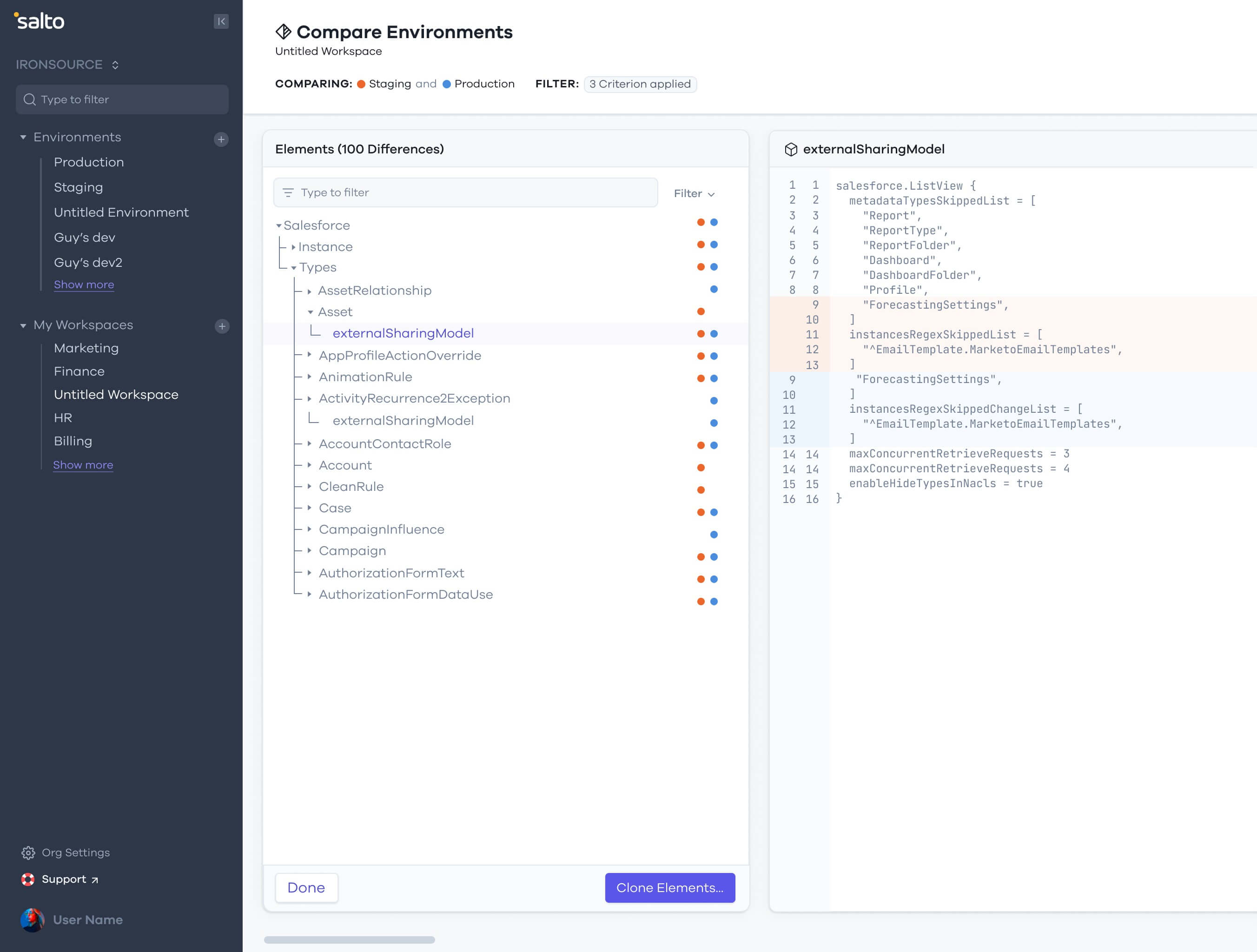This screenshot has width=1257, height=952.
Task: Open the IRONSOURCE organization switcher
Action: pos(67,65)
